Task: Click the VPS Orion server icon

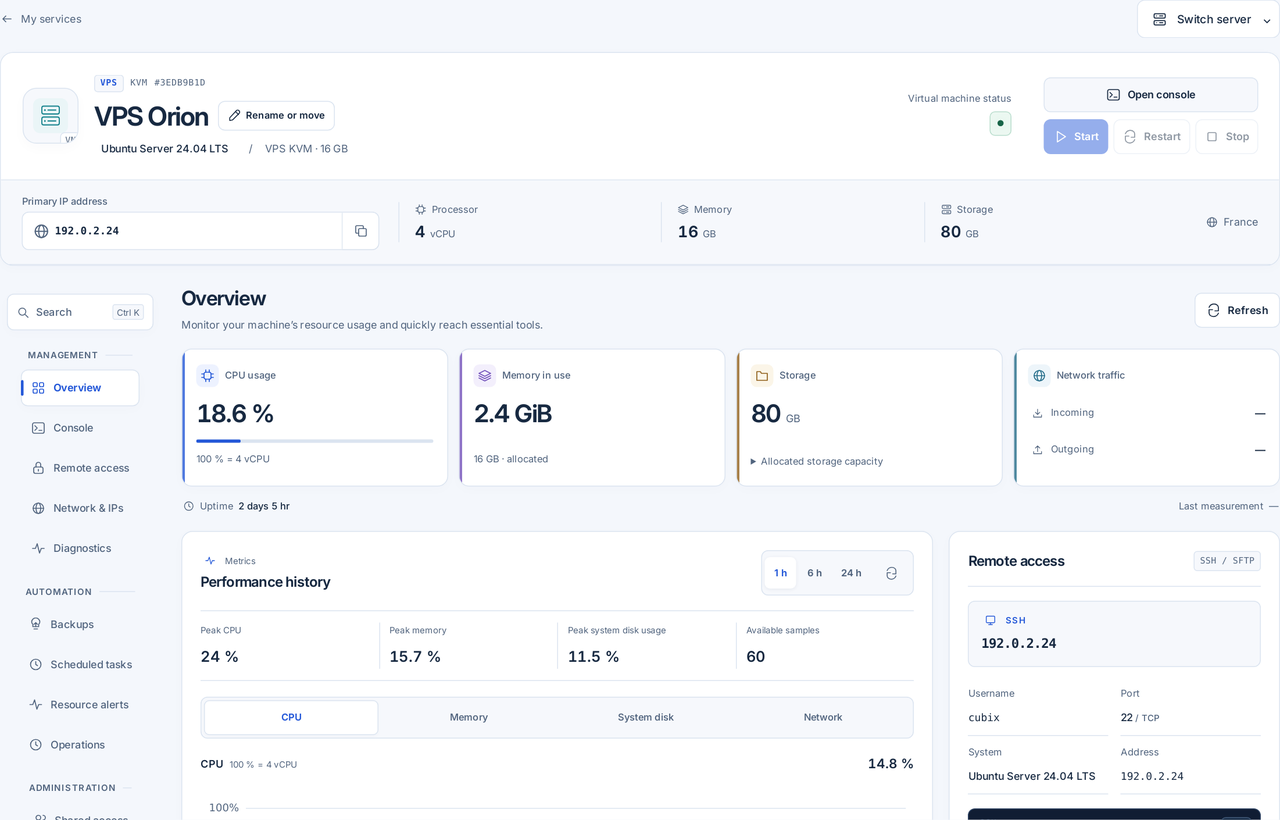Action: (x=50, y=115)
